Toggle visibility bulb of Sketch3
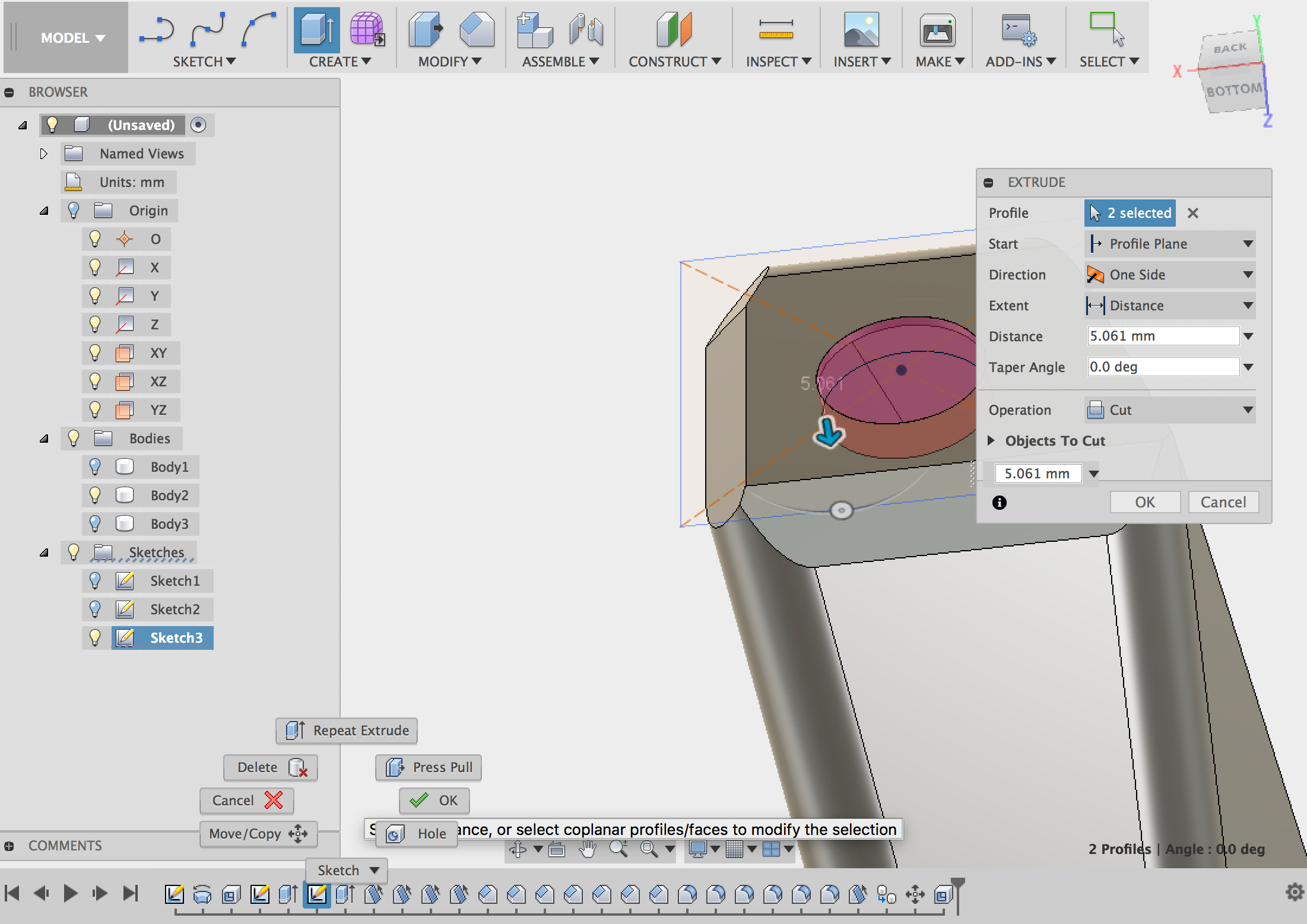 (x=95, y=637)
